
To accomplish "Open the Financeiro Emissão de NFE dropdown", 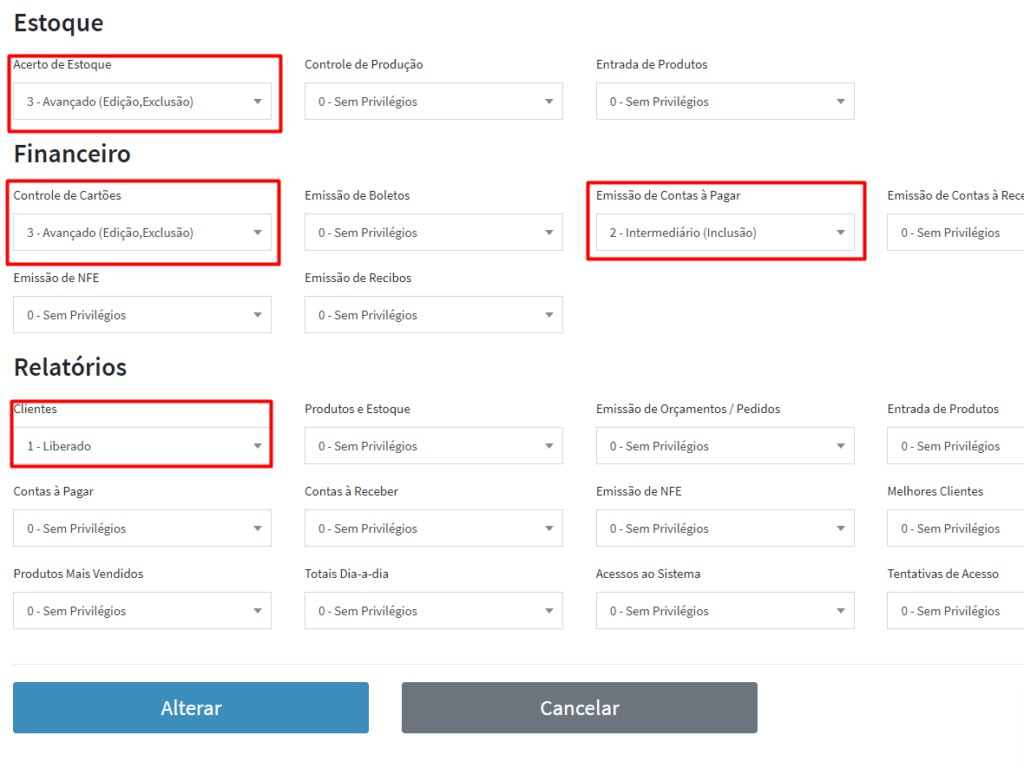I will 142,315.
